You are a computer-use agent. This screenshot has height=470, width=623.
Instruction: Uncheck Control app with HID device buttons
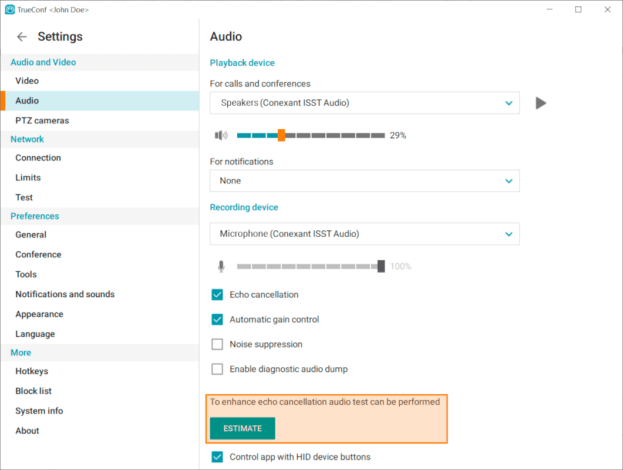(217, 457)
